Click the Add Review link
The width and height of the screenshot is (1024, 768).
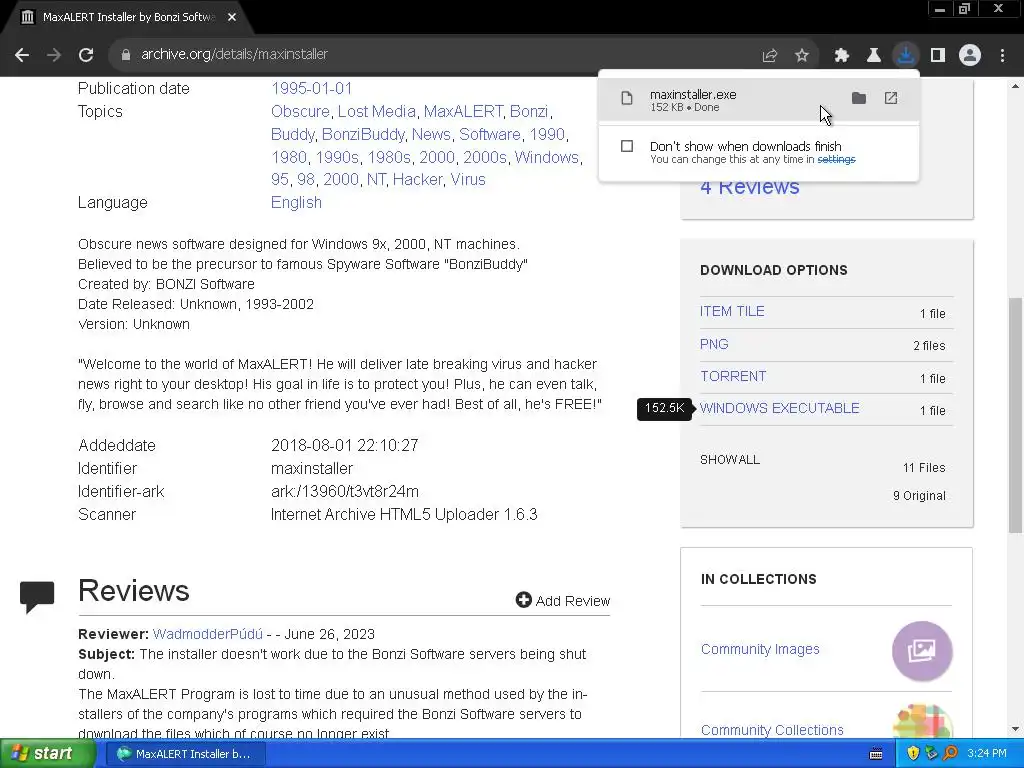click(x=573, y=601)
